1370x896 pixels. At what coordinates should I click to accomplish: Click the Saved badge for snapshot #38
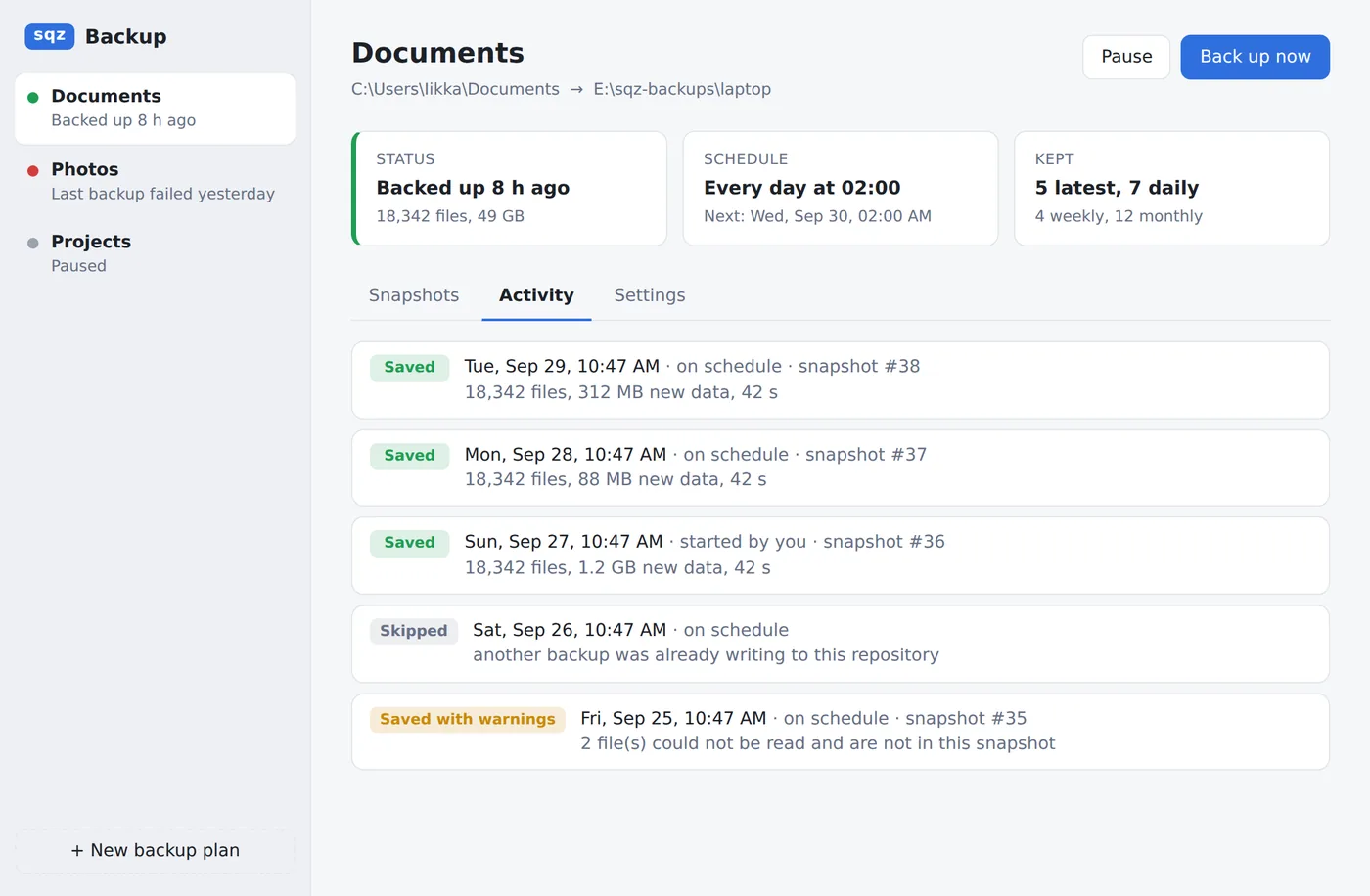[409, 368]
